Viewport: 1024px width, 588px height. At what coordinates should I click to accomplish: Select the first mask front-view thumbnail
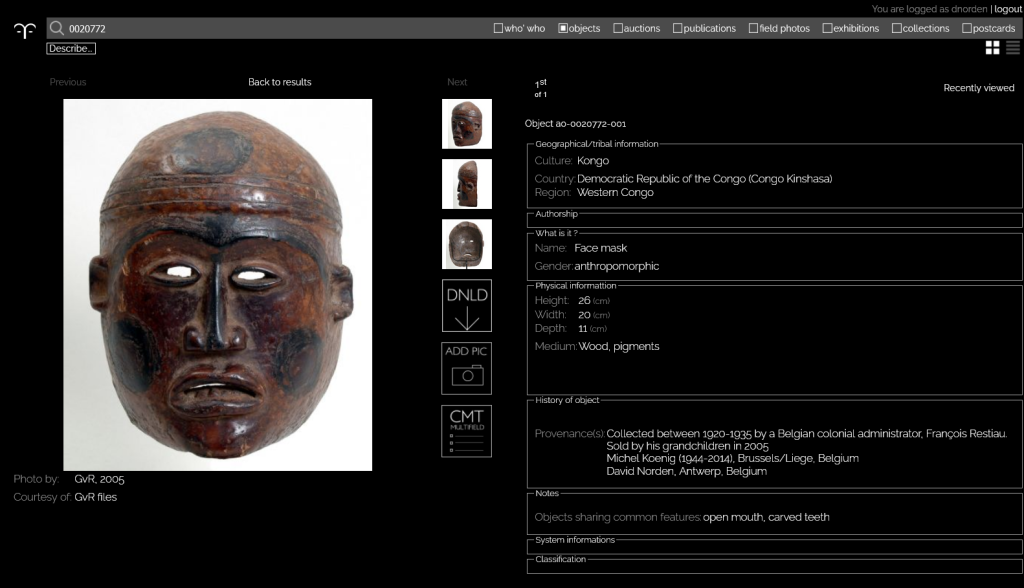point(467,124)
